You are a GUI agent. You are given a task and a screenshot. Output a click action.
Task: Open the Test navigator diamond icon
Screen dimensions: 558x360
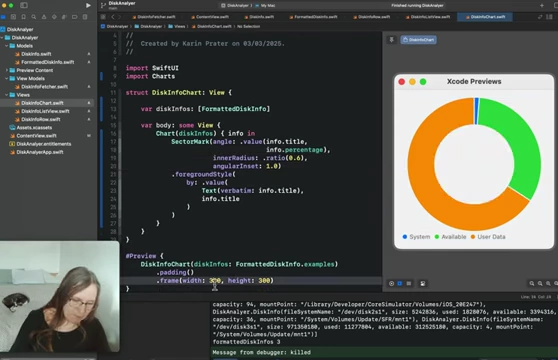(x=54, y=17)
